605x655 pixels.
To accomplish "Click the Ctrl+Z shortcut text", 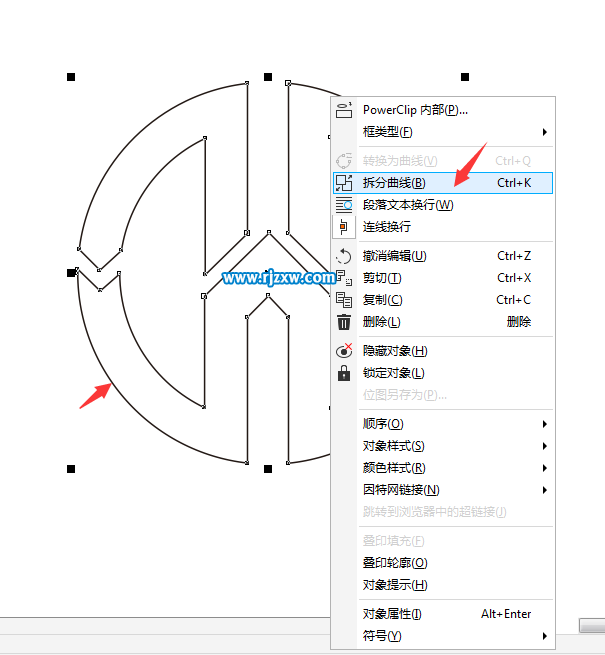I will [514, 256].
